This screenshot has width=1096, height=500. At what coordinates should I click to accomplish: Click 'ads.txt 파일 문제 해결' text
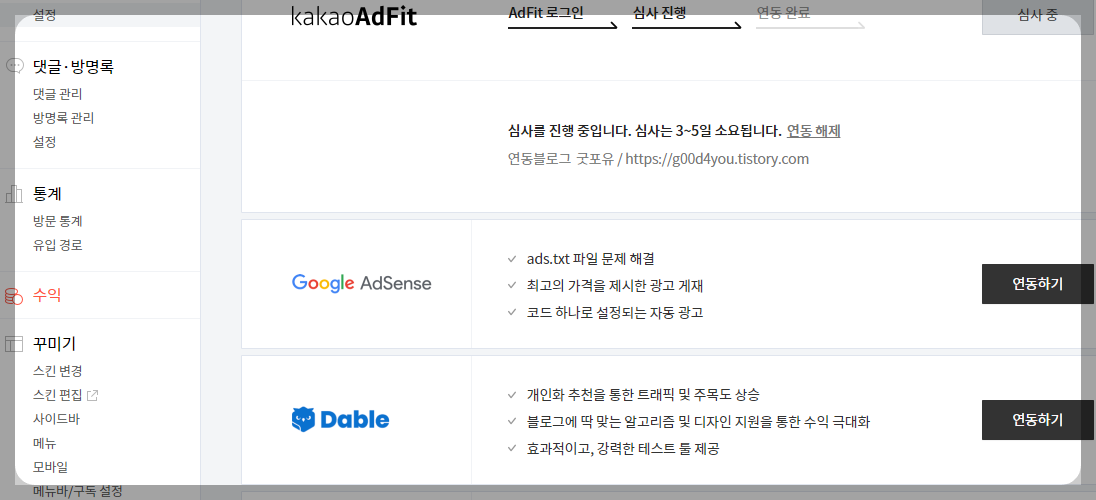pos(591,259)
